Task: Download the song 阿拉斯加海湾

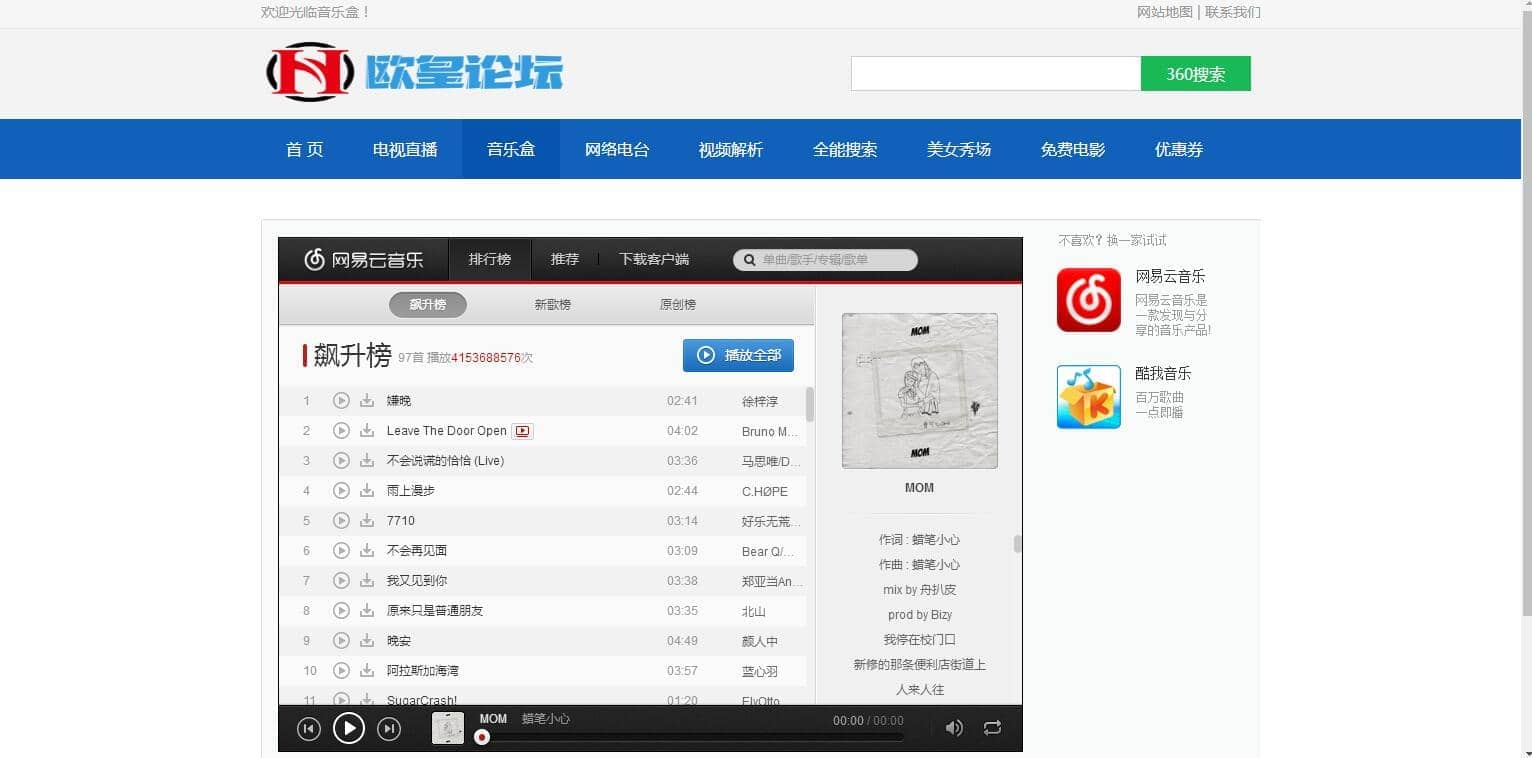Action: pyautogui.click(x=367, y=671)
